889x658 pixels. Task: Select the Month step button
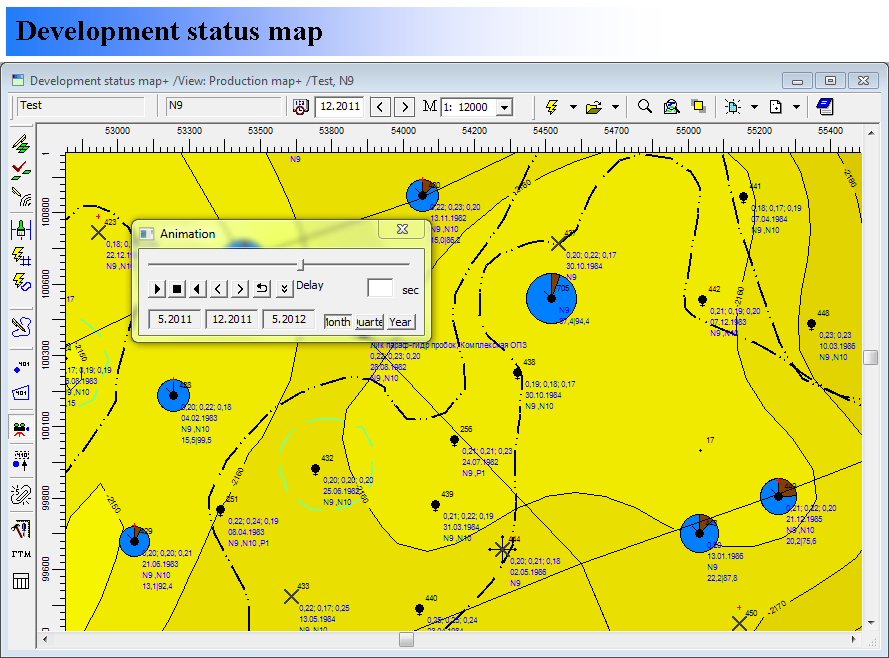337,322
